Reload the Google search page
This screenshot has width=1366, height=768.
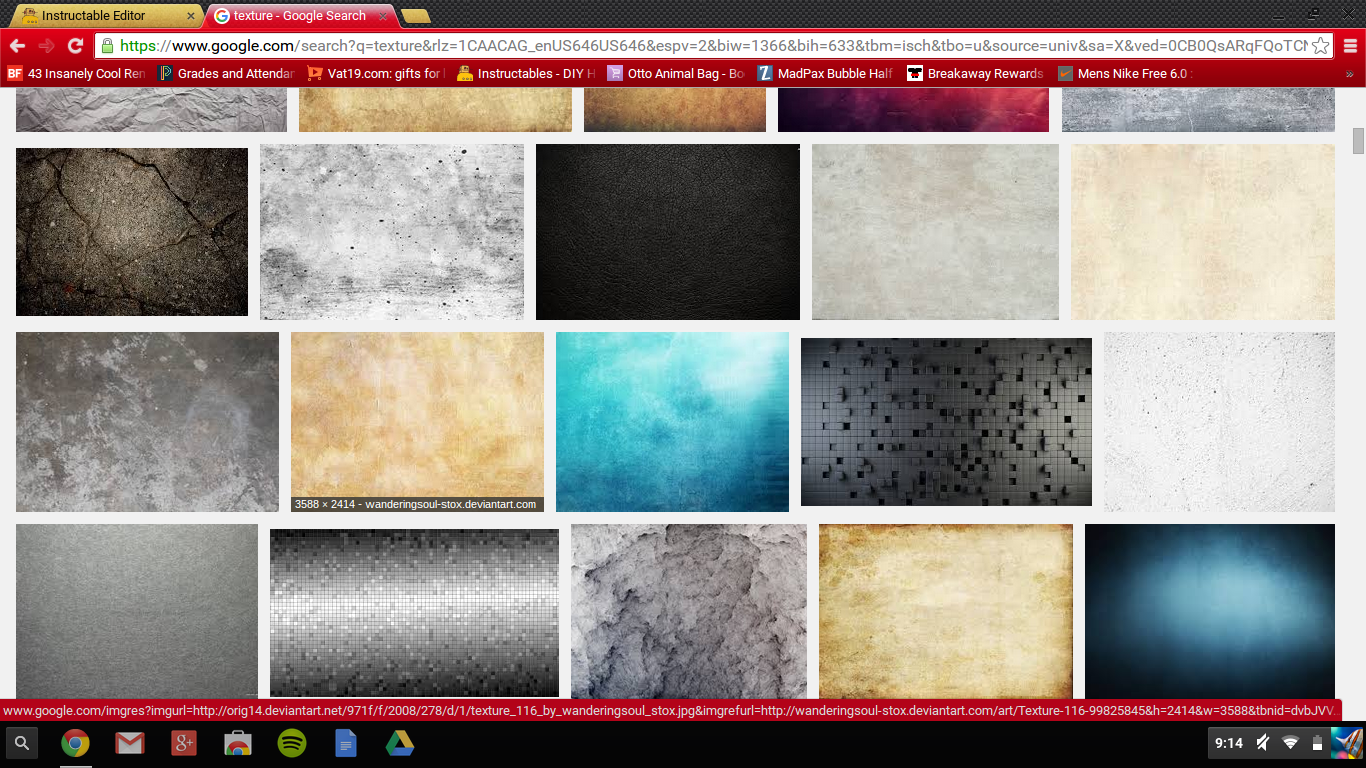coord(75,46)
